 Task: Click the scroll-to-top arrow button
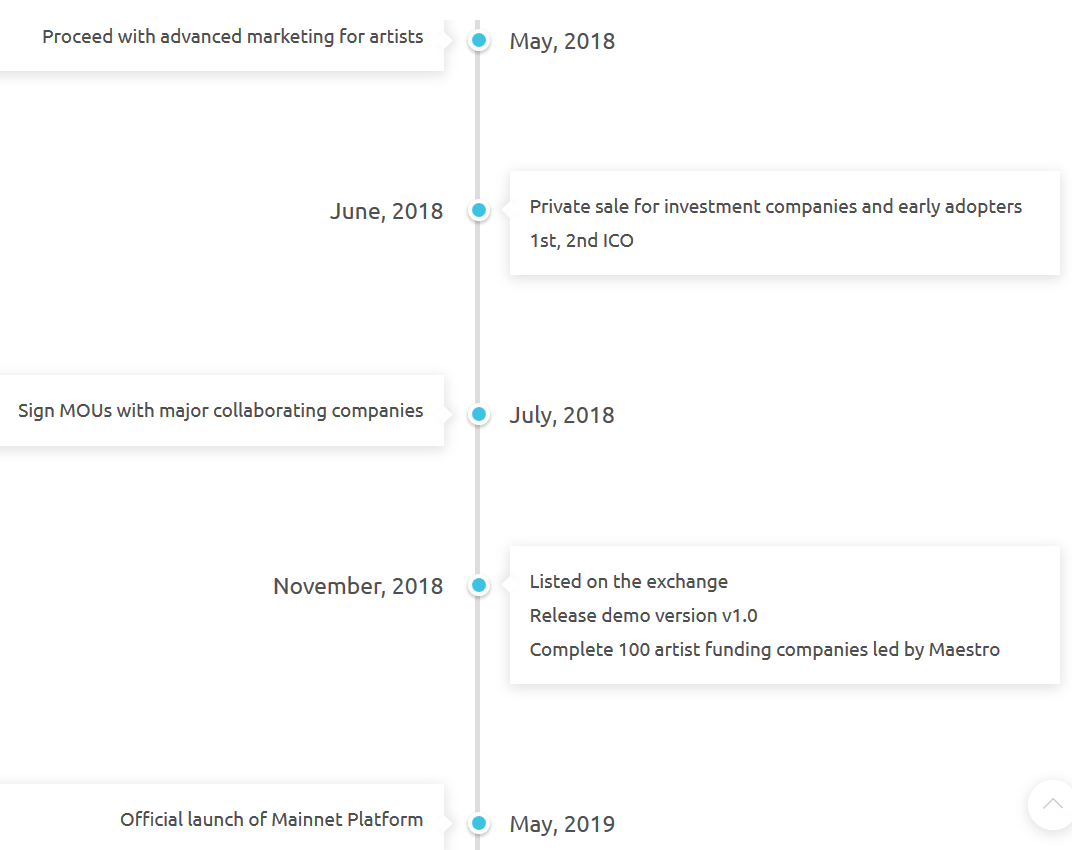[1052, 804]
